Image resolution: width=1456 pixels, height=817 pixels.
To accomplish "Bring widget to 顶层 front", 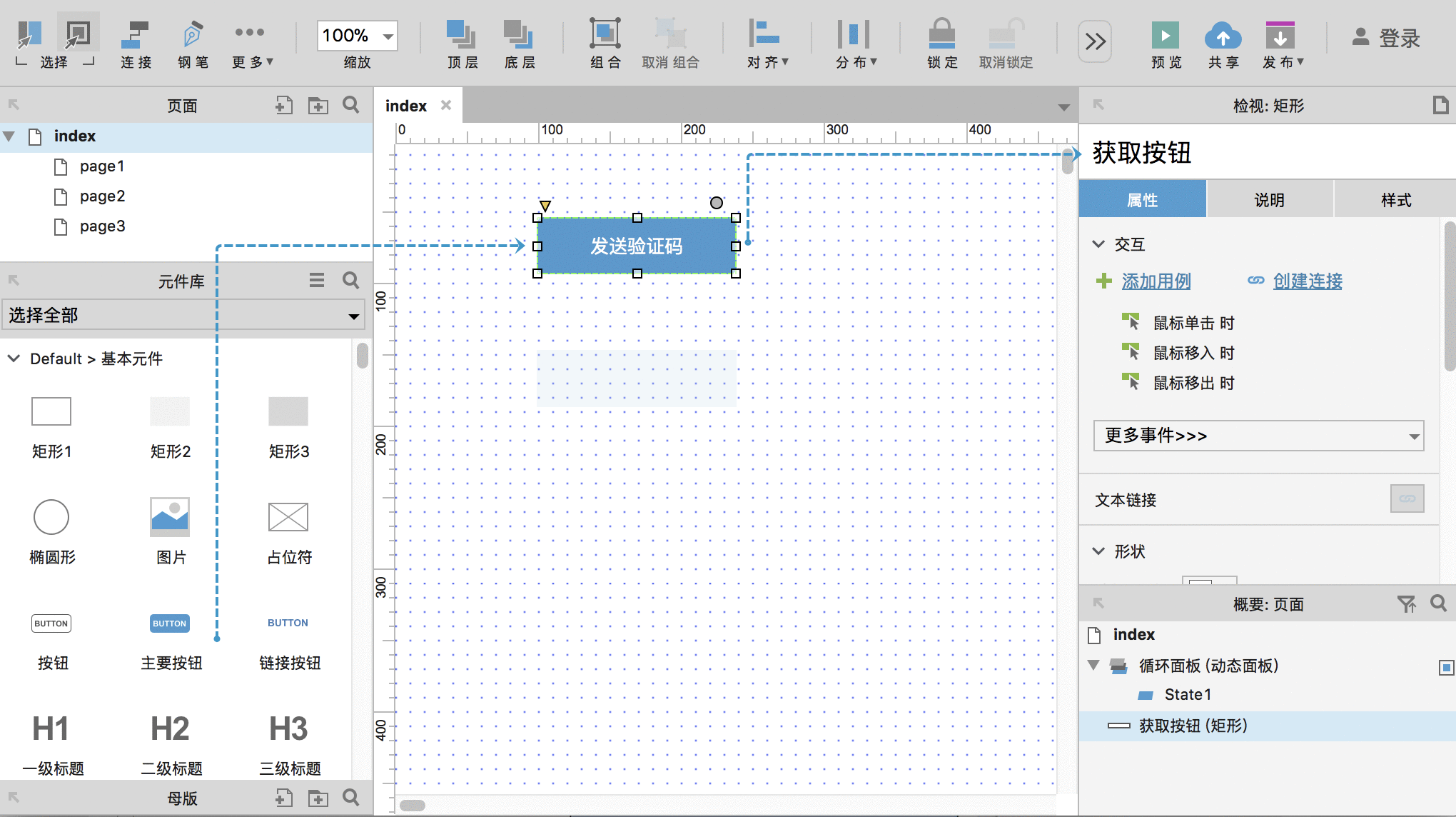I will [x=462, y=43].
